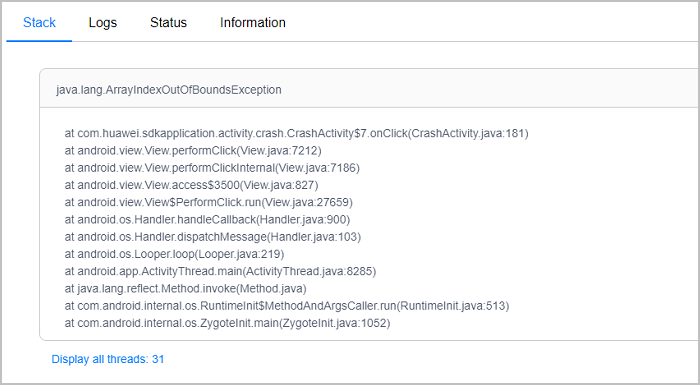Click the Looper.loop(Looper.java:219) line
Viewport: 700px width, 385px height.
(174, 254)
